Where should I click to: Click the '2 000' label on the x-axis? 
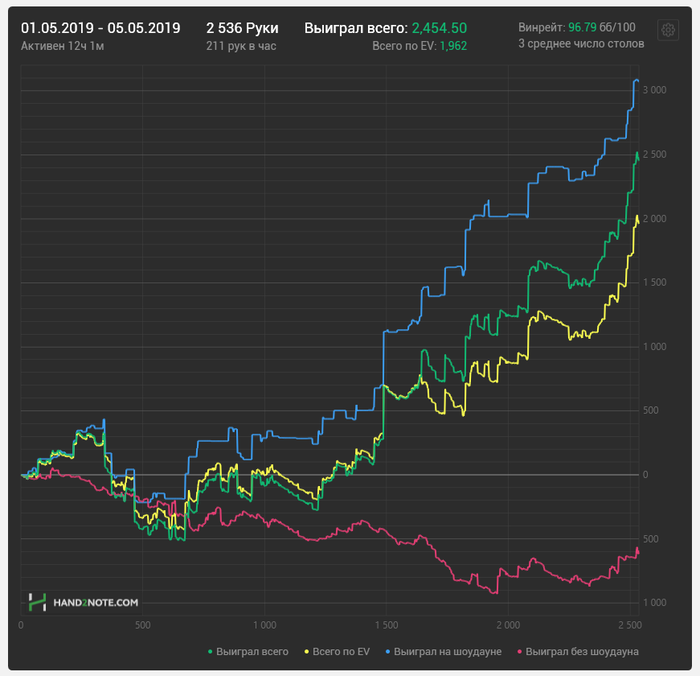pyautogui.click(x=508, y=626)
